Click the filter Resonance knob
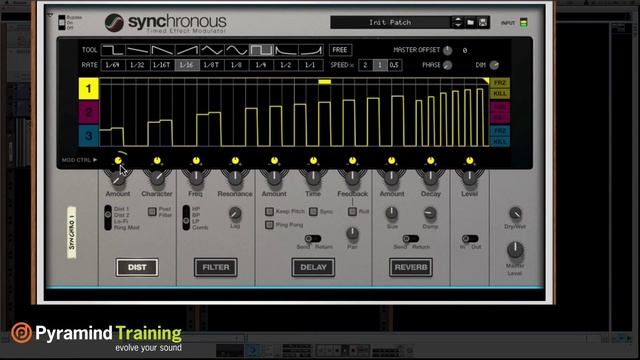Image resolution: width=640 pixels, height=360 pixels. (235, 178)
